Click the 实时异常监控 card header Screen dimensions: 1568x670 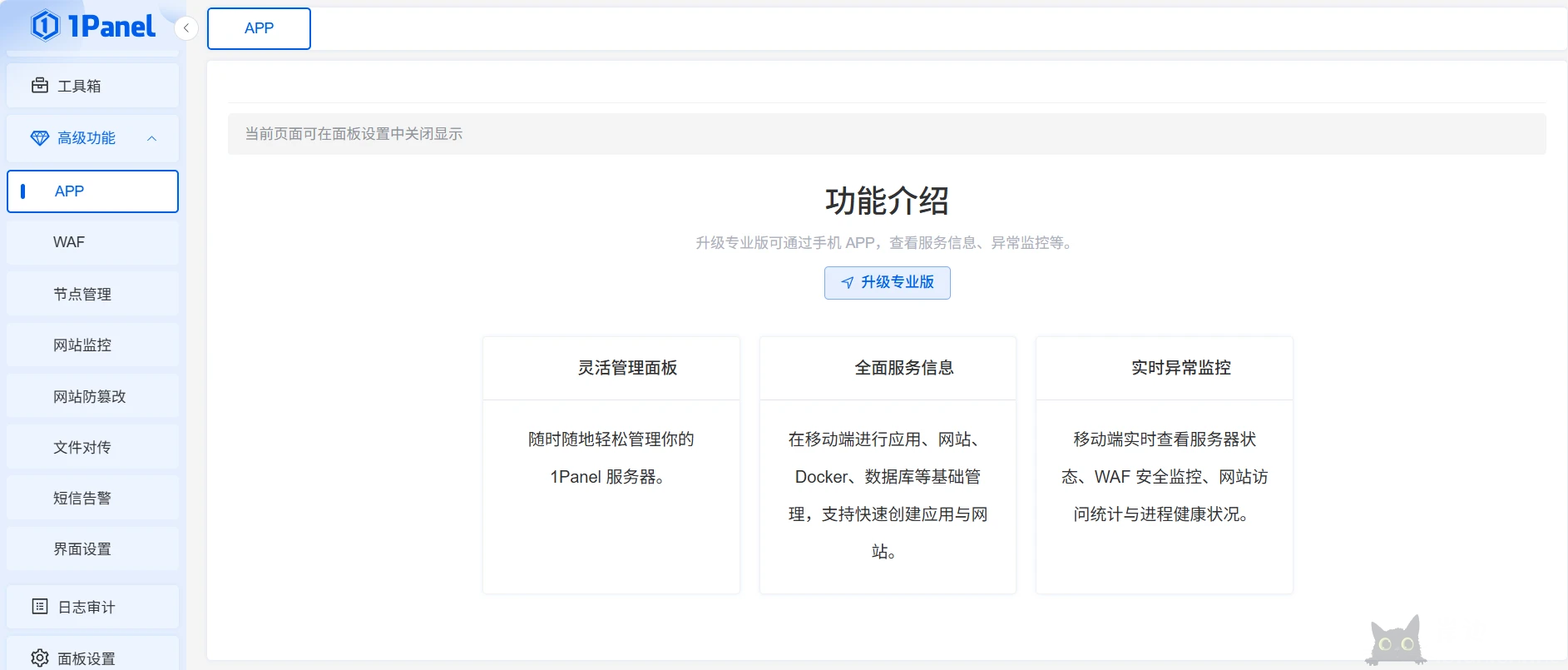(1165, 368)
